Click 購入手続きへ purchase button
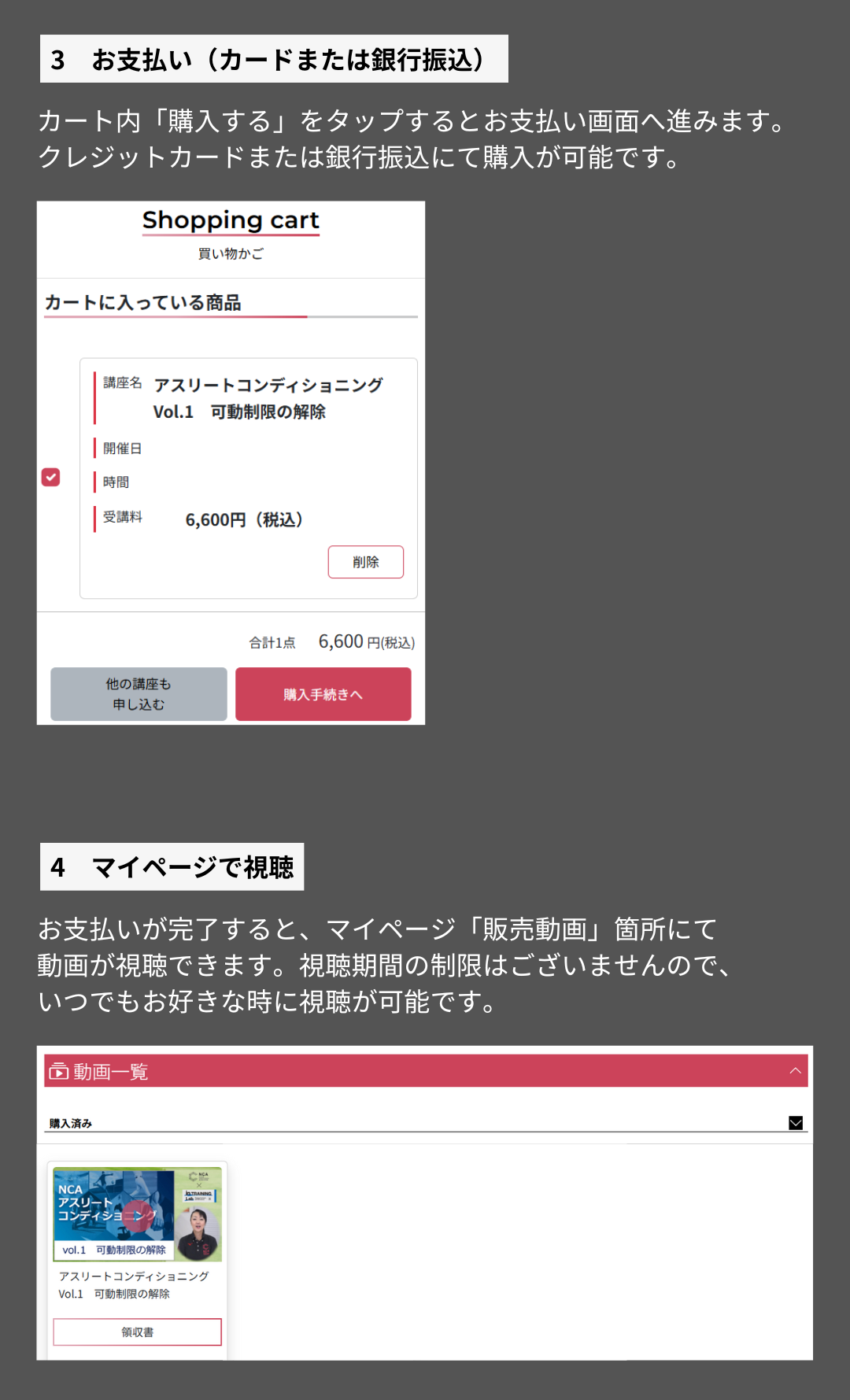The width and height of the screenshot is (850, 1400). click(323, 694)
